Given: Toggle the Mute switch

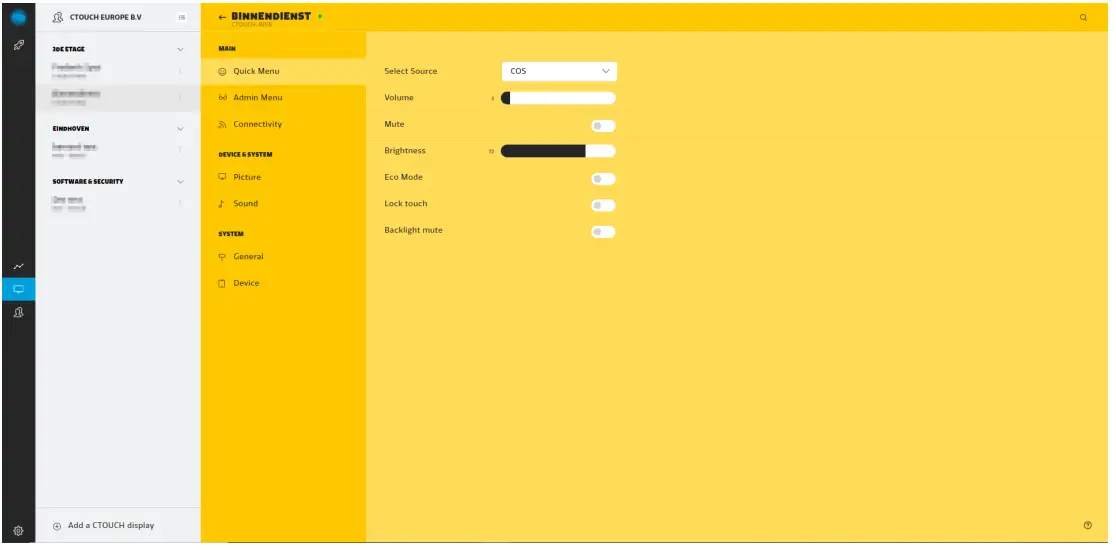Looking at the screenshot, I should (603, 126).
